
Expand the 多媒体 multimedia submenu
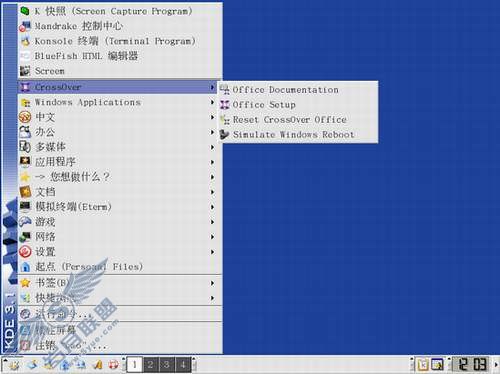120,147
